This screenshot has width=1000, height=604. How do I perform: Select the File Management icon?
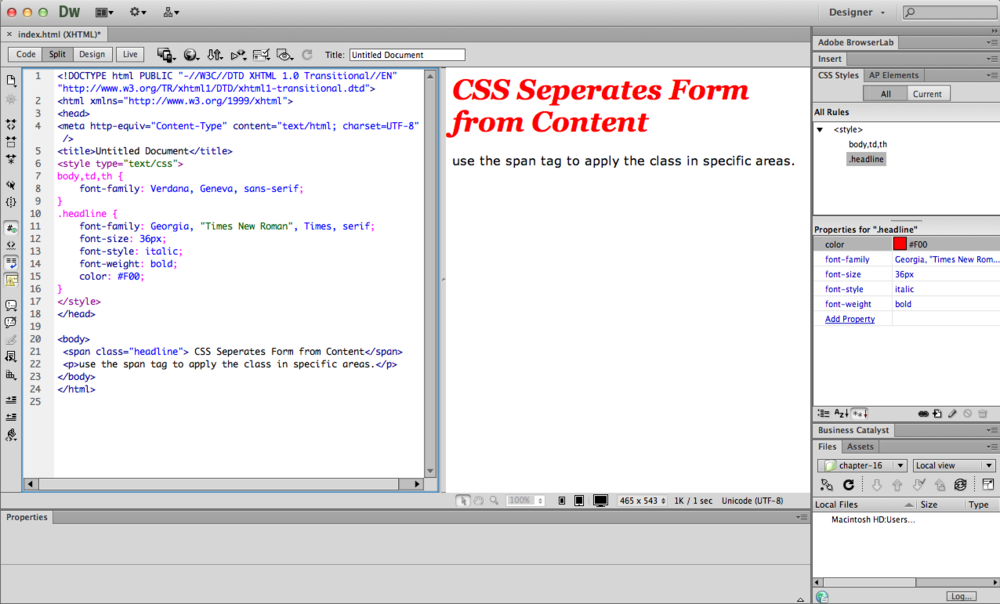[x=216, y=55]
